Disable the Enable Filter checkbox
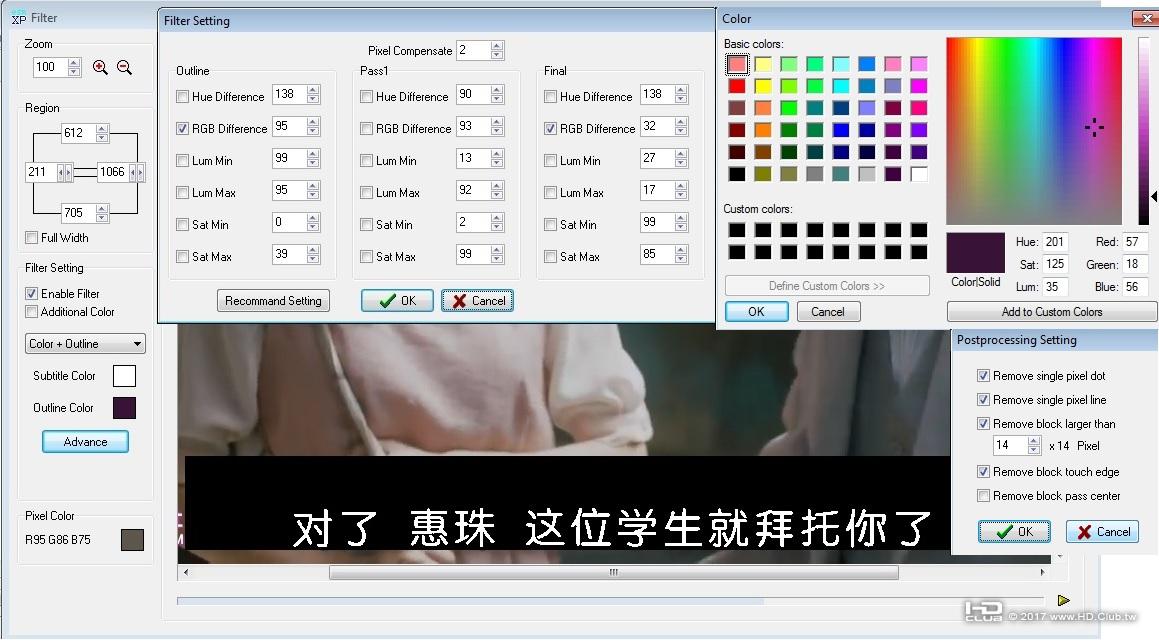This screenshot has width=1159, height=642. click(x=33, y=294)
